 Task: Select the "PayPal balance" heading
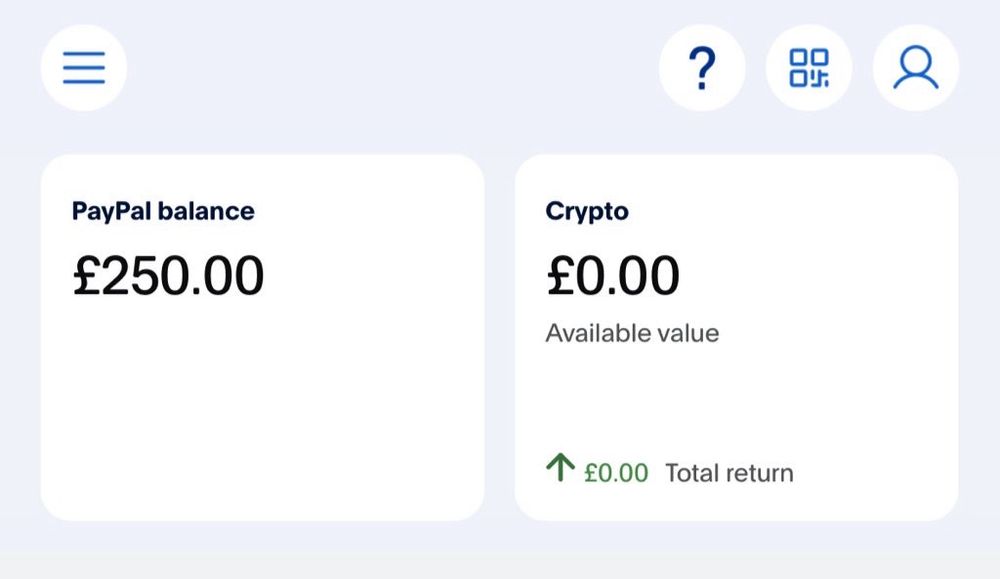(163, 211)
